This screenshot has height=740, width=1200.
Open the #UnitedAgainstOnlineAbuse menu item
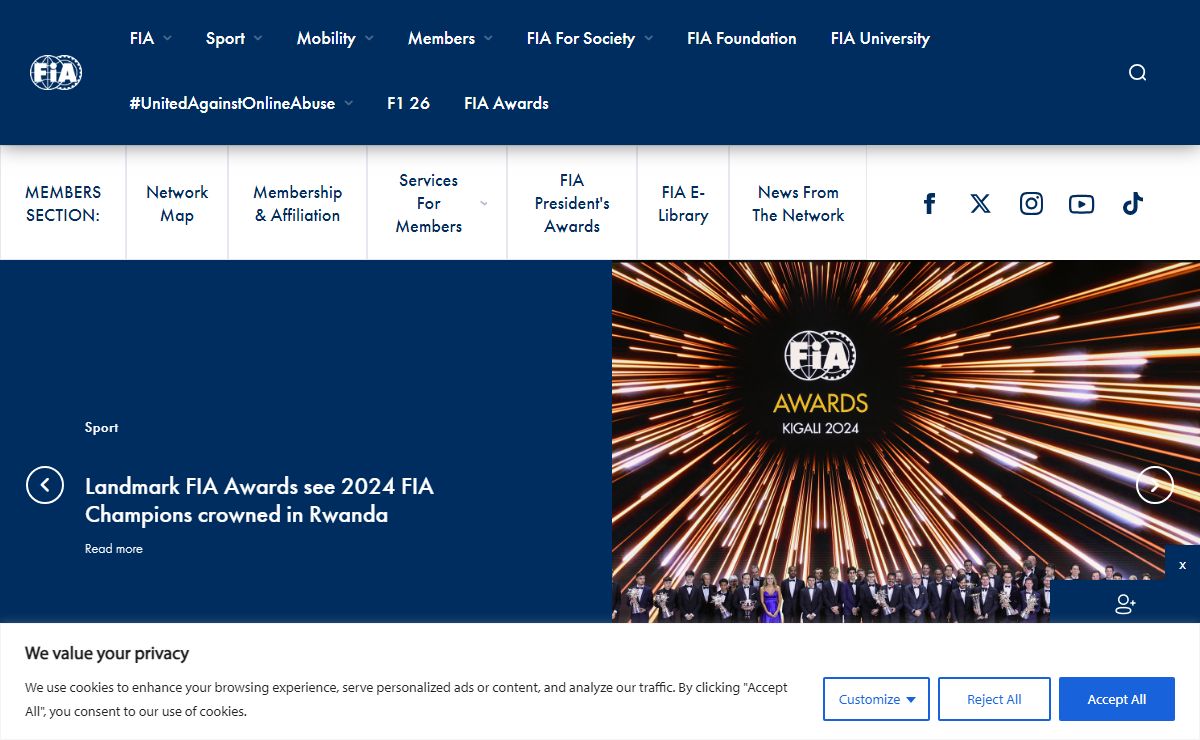(232, 103)
